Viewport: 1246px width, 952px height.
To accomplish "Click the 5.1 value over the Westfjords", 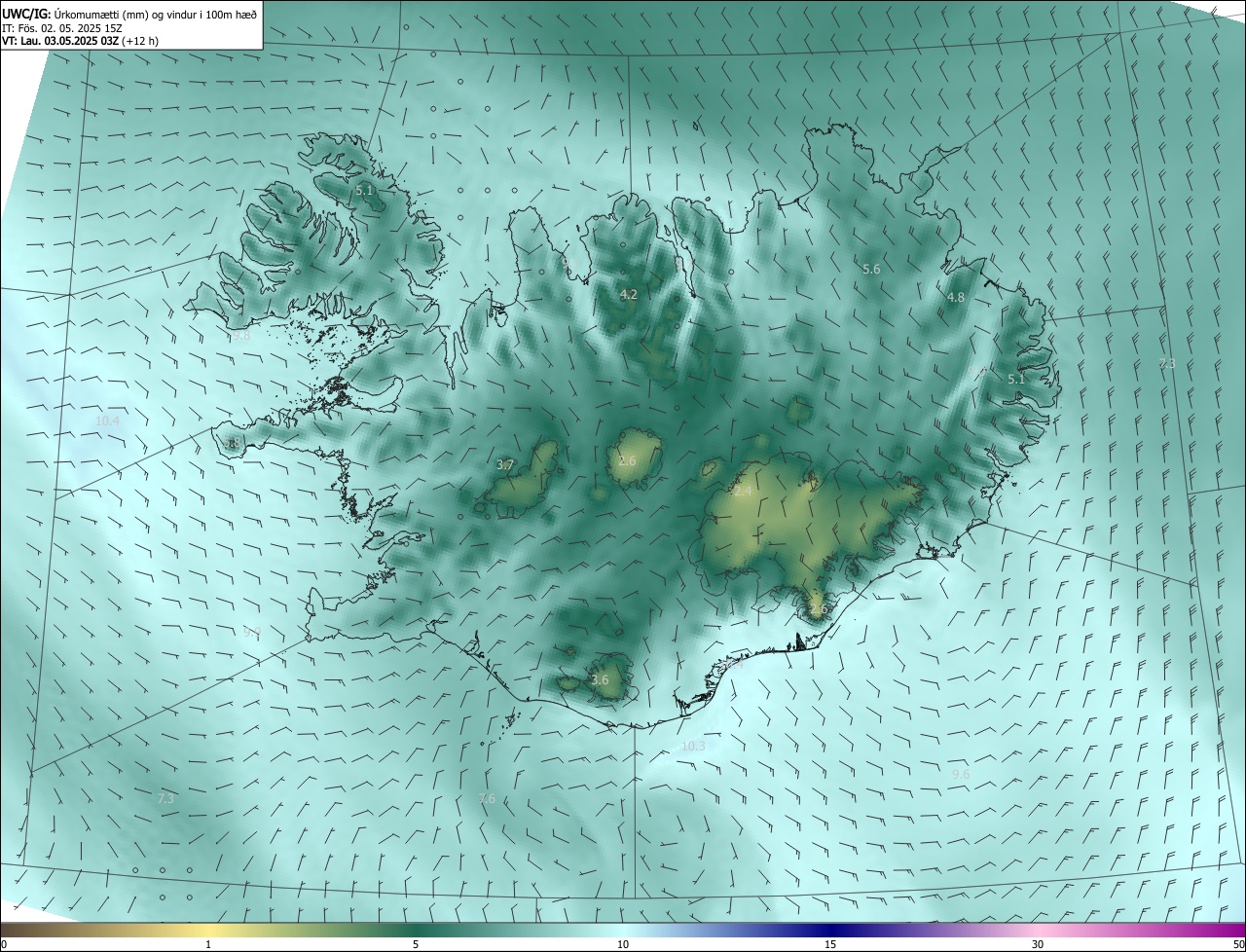I will click(x=364, y=191).
